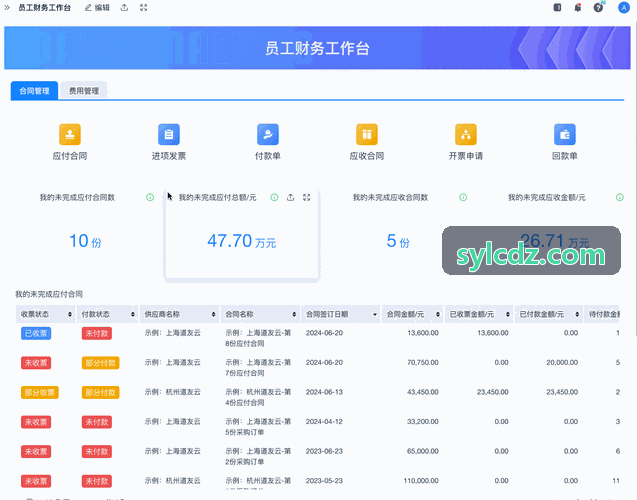The height and width of the screenshot is (500, 637).
Task: Click the date 2023-05-23
Action: click(x=324, y=481)
